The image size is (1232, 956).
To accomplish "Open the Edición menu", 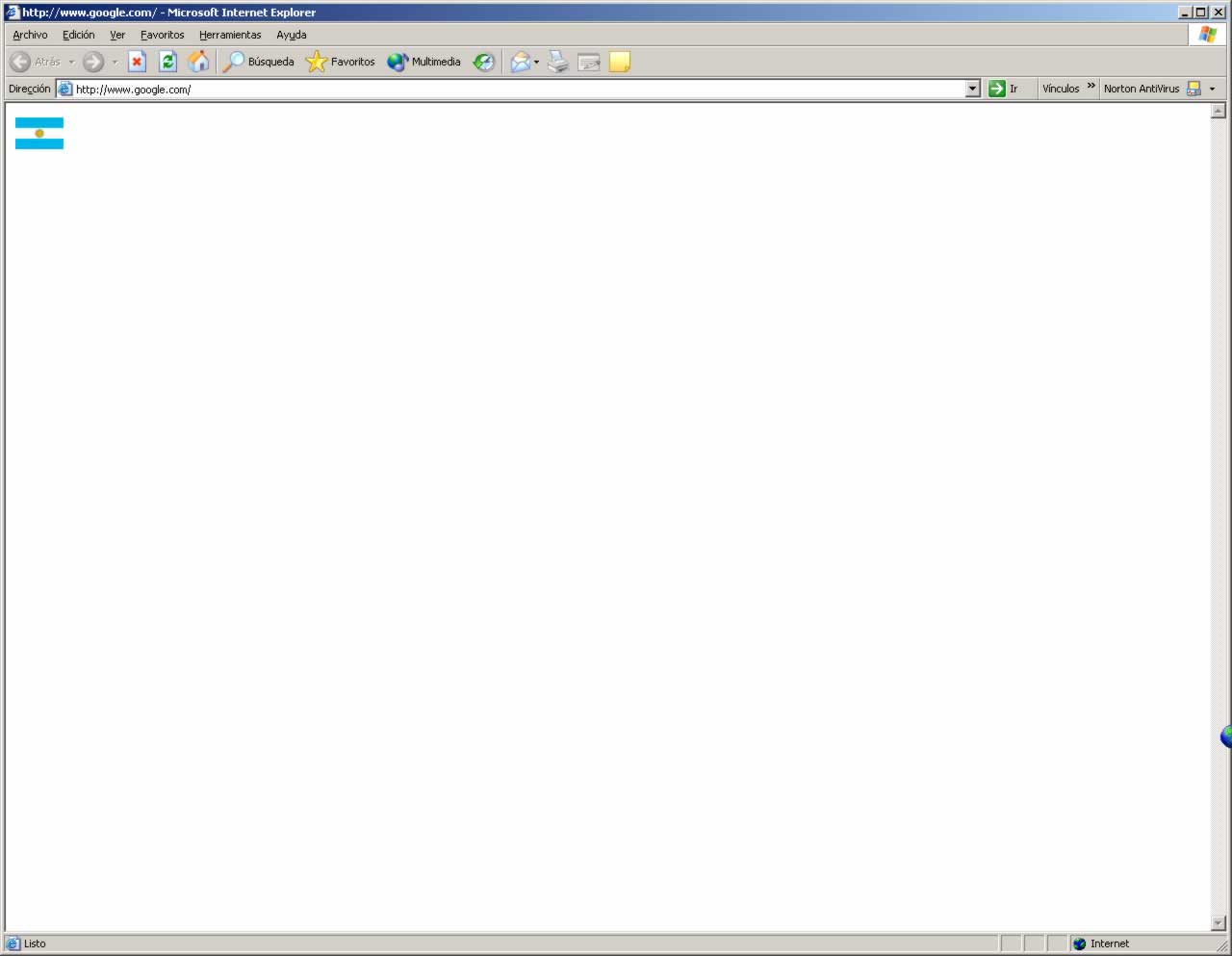I will click(79, 35).
